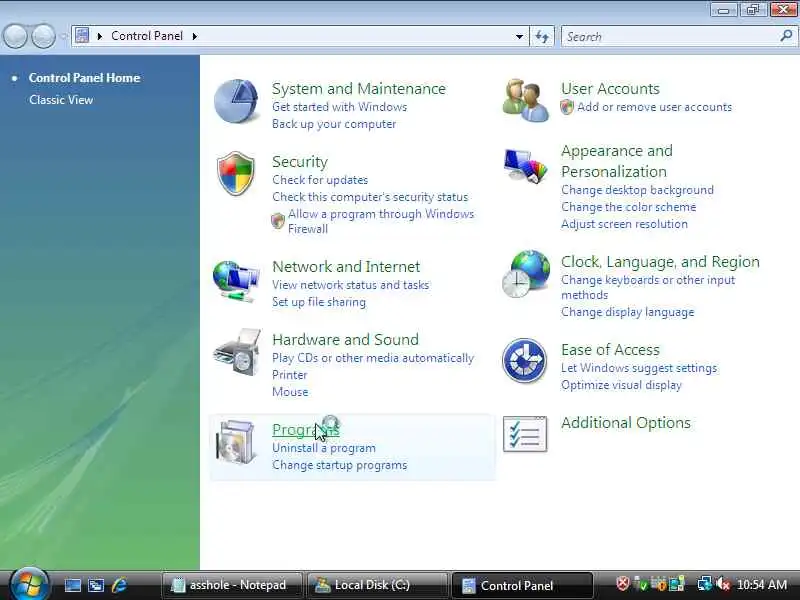Open the Programs heading link
This screenshot has height=600, width=800.
305,430
